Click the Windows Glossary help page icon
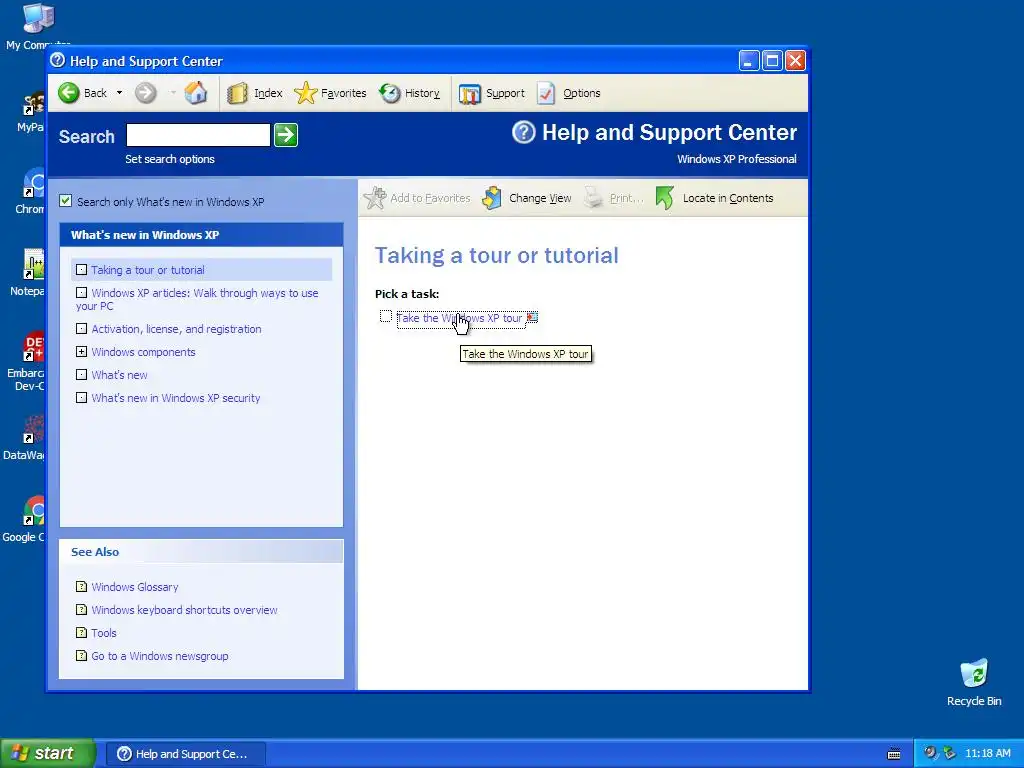This screenshot has width=1024, height=768. (x=81, y=586)
